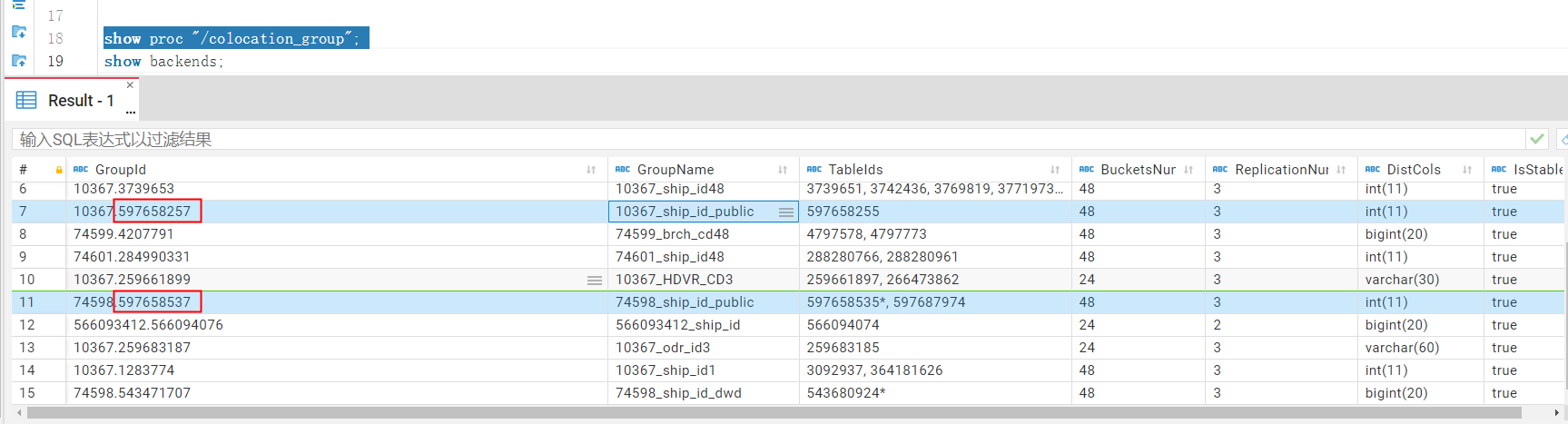
Task: Click the green checkmark apply filter icon
Action: point(1537,139)
